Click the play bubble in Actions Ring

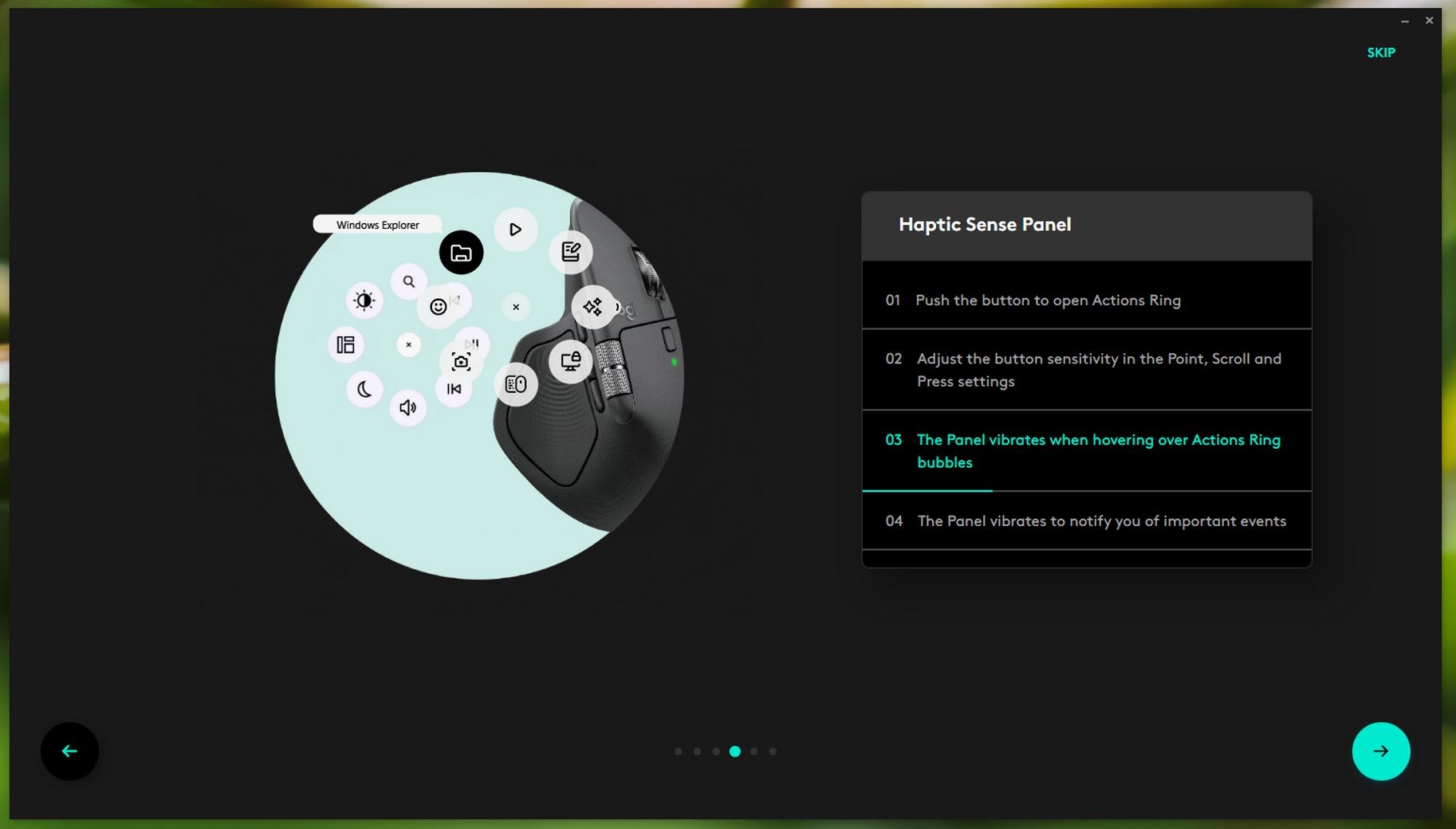point(515,230)
